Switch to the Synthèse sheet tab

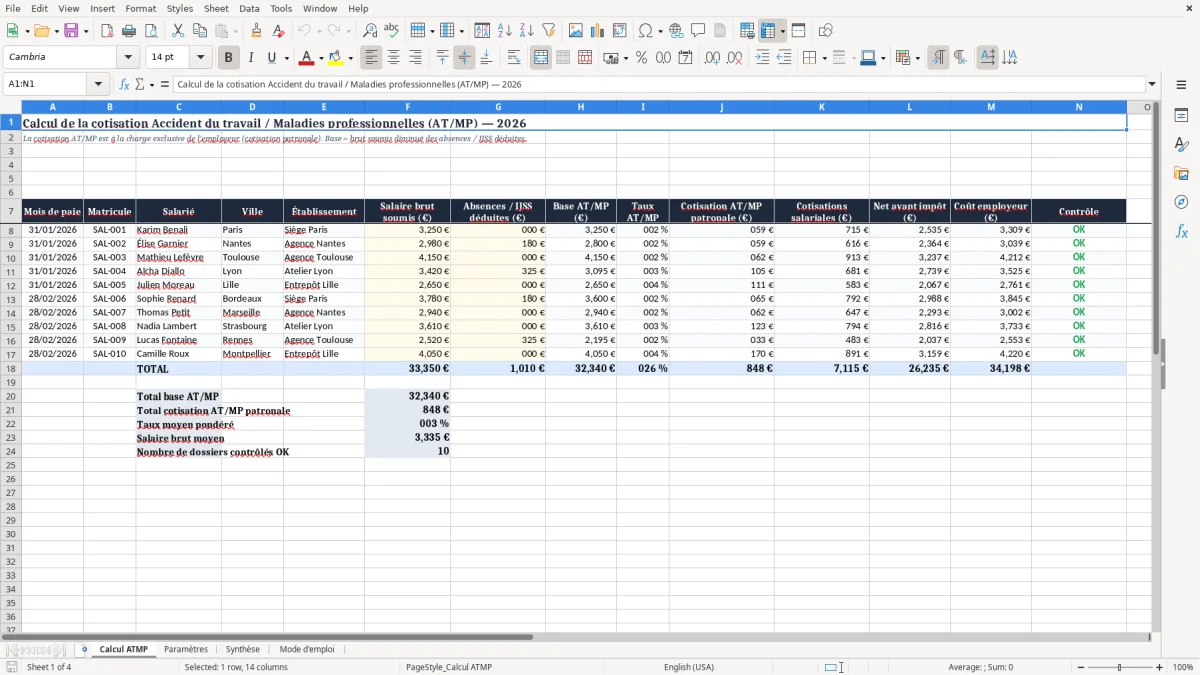point(243,650)
